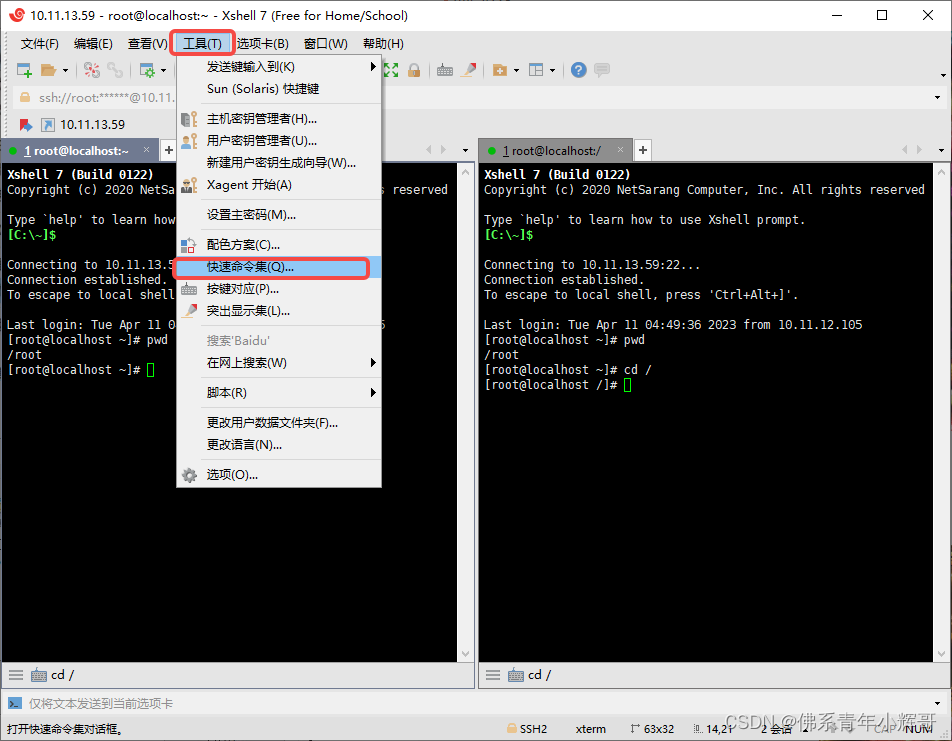
Task: Select 快速命令集(Q)... menu item
Action: 279,267
